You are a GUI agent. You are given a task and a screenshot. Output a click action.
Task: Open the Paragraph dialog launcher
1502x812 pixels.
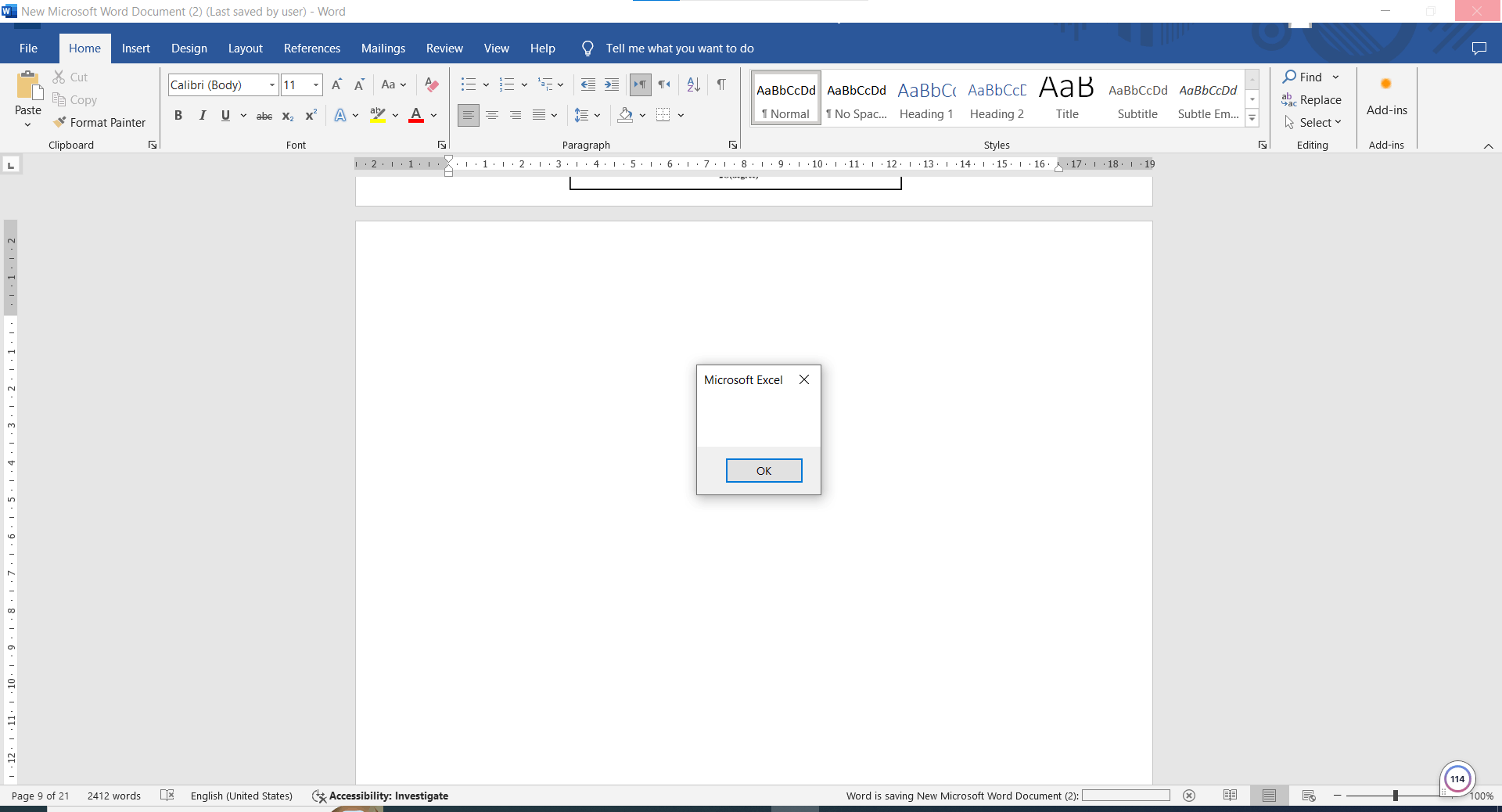tap(733, 145)
